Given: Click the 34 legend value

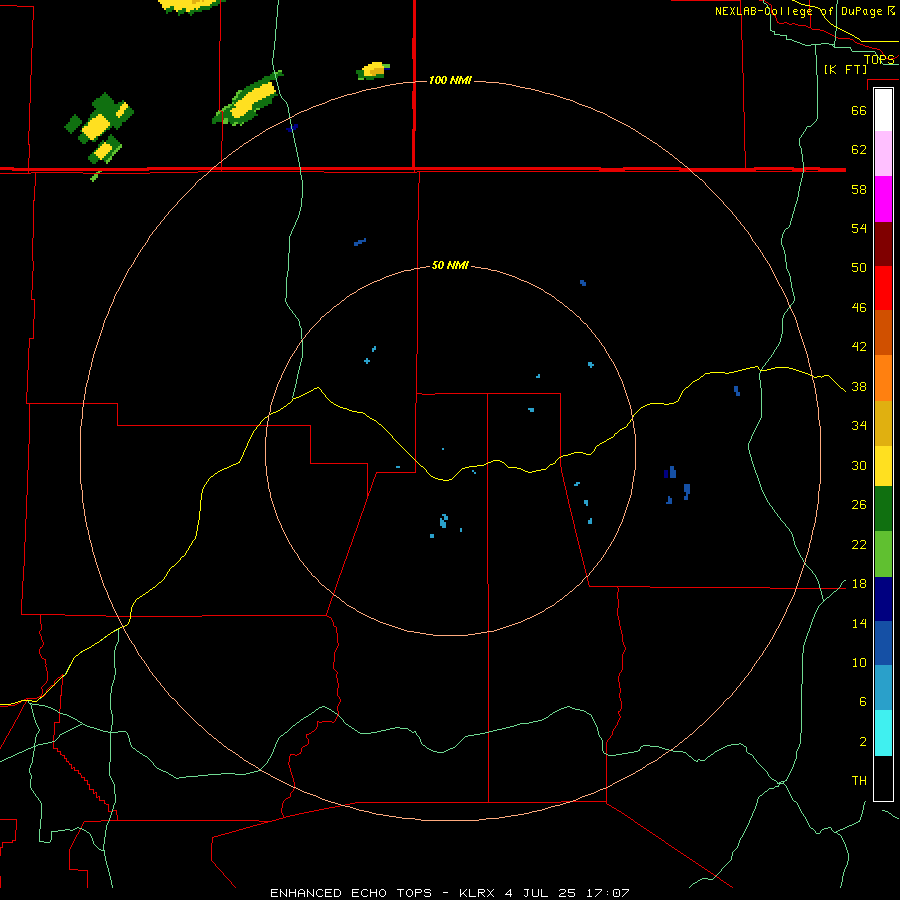Looking at the screenshot, I should tap(859, 426).
